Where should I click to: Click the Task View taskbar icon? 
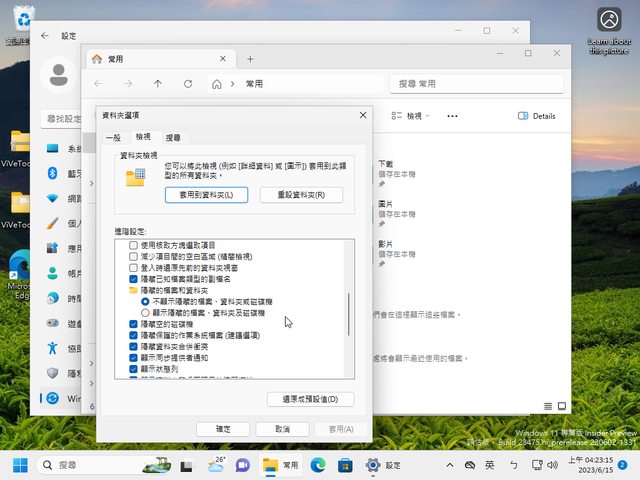186,465
